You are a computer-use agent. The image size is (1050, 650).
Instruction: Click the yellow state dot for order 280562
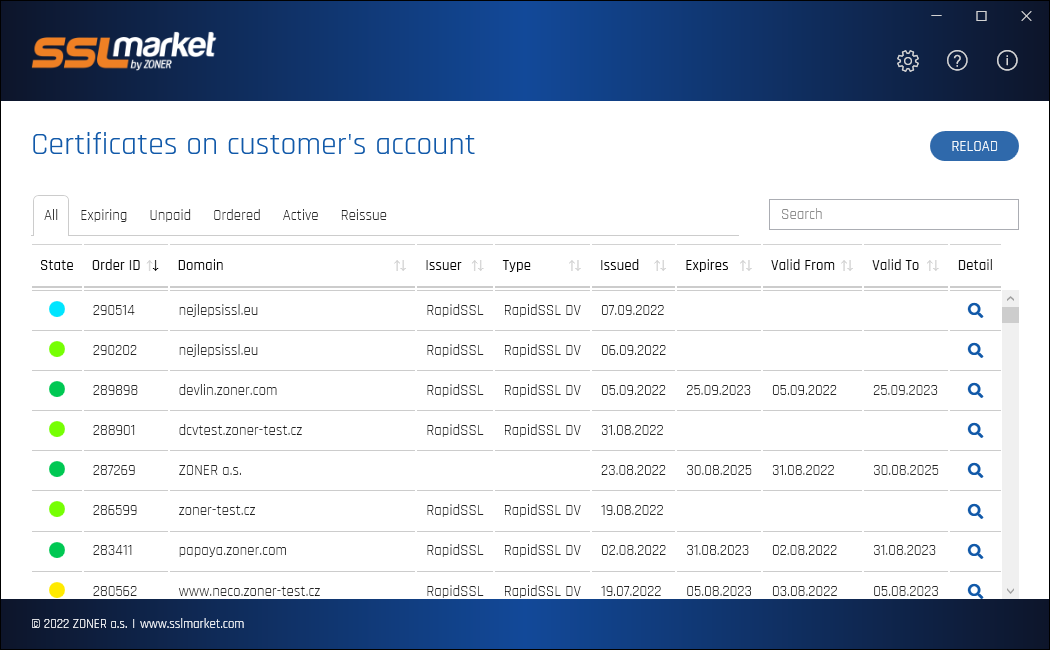(57, 590)
